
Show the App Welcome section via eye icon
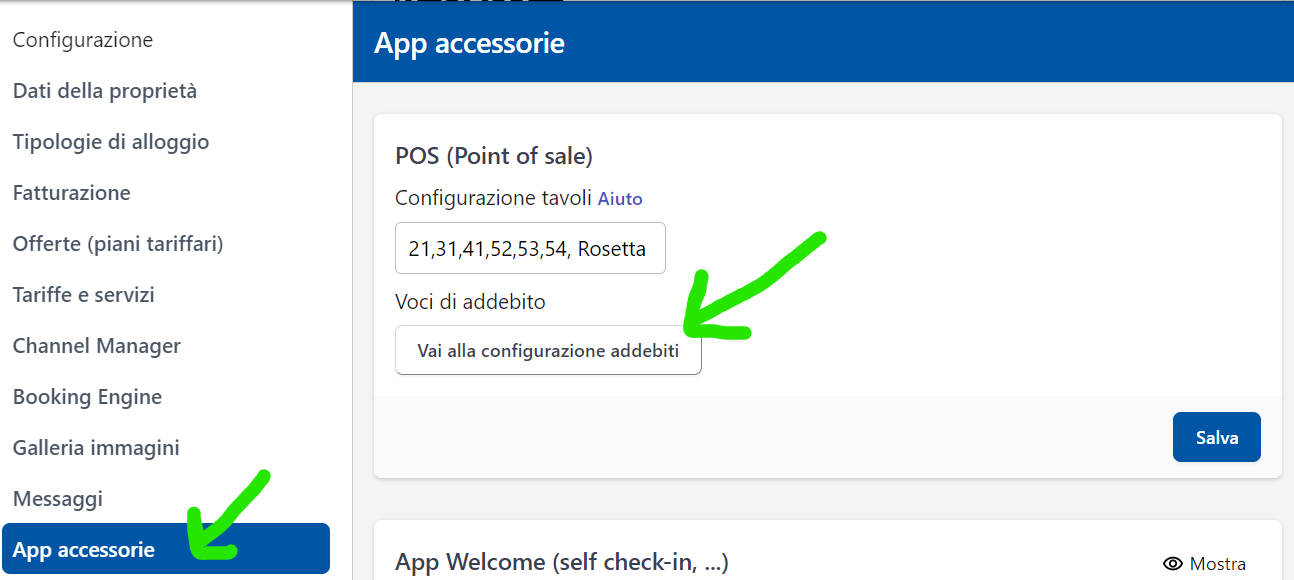point(1205,564)
